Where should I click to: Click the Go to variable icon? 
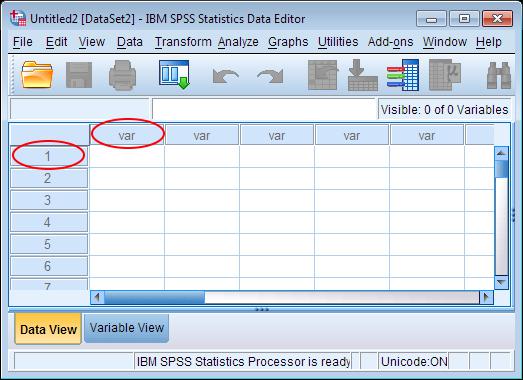pos(363,75)
